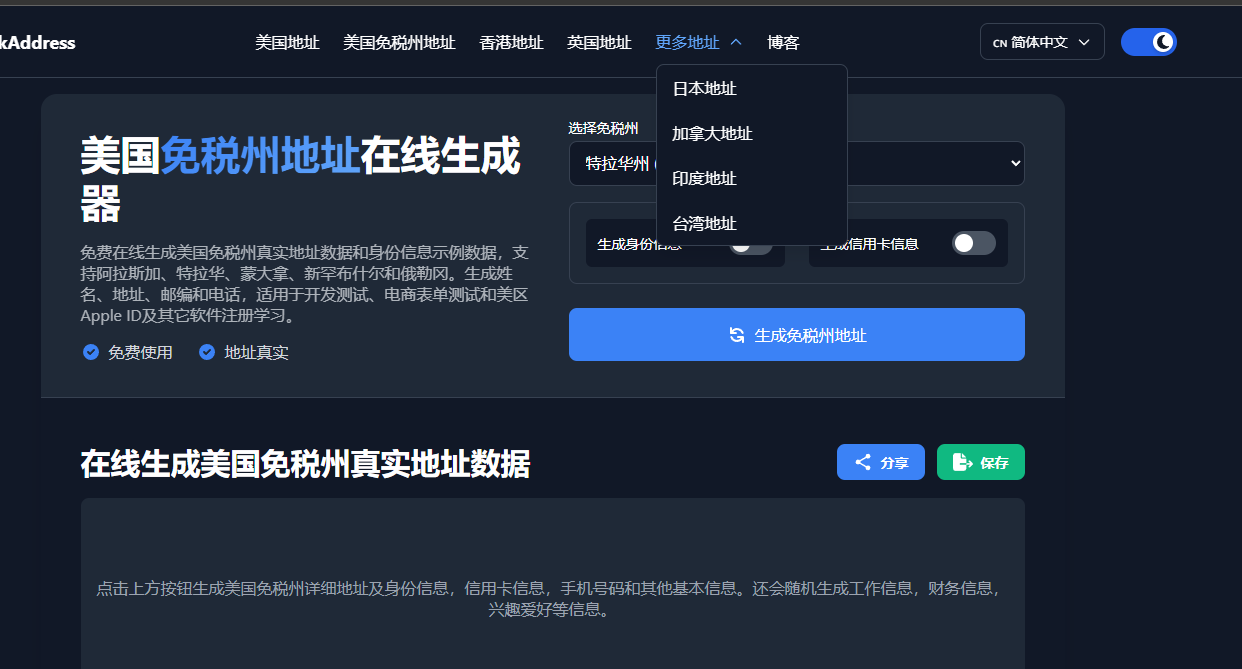1242x669 pixels.
Task: Open the 简体中文 language dropdown
Action: pyautogui.click(x=1042, y=42)
